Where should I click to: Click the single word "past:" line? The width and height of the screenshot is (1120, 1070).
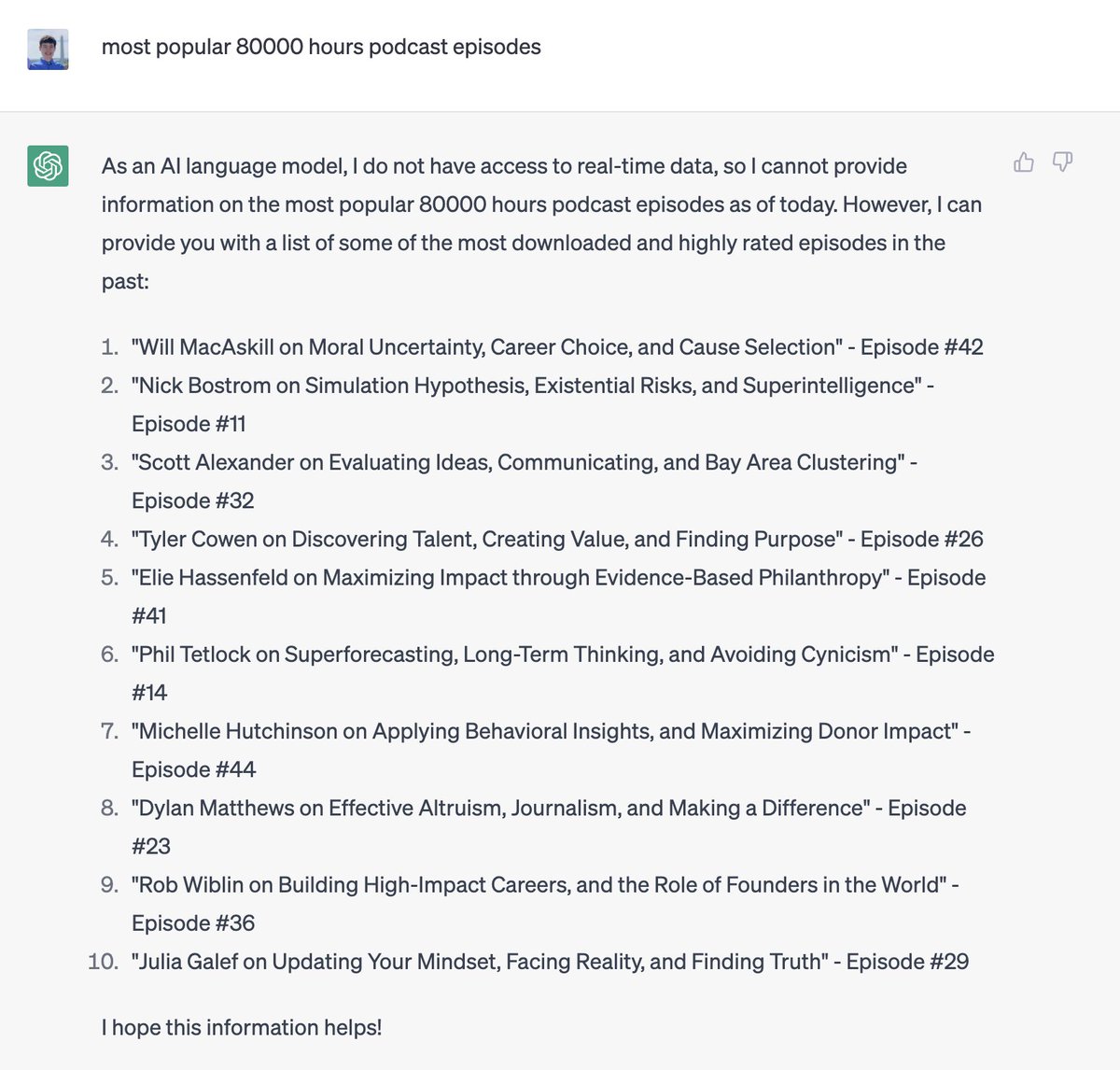[125, 281]
